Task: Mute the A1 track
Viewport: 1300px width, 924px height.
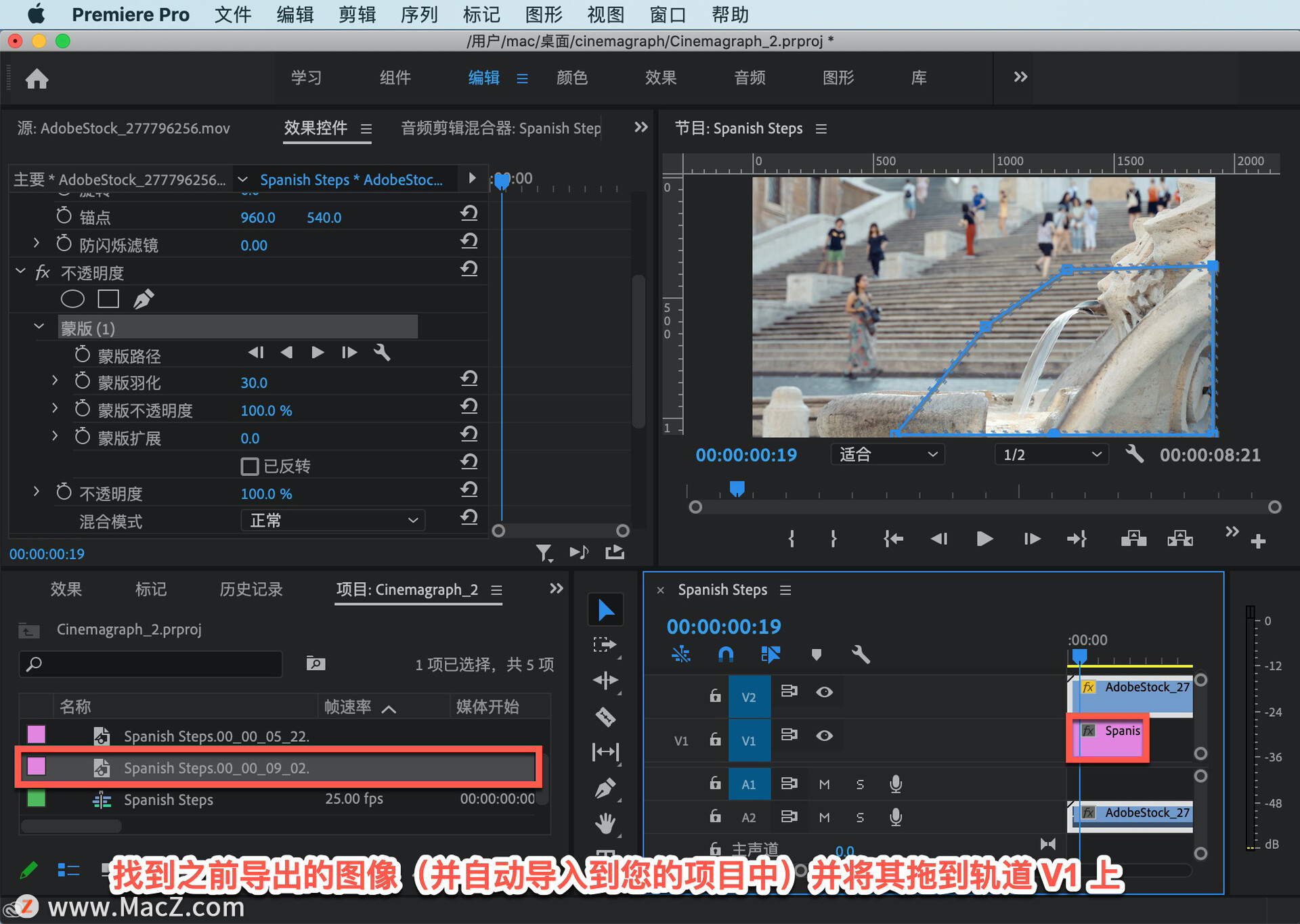Action: [x=824, y=784]
